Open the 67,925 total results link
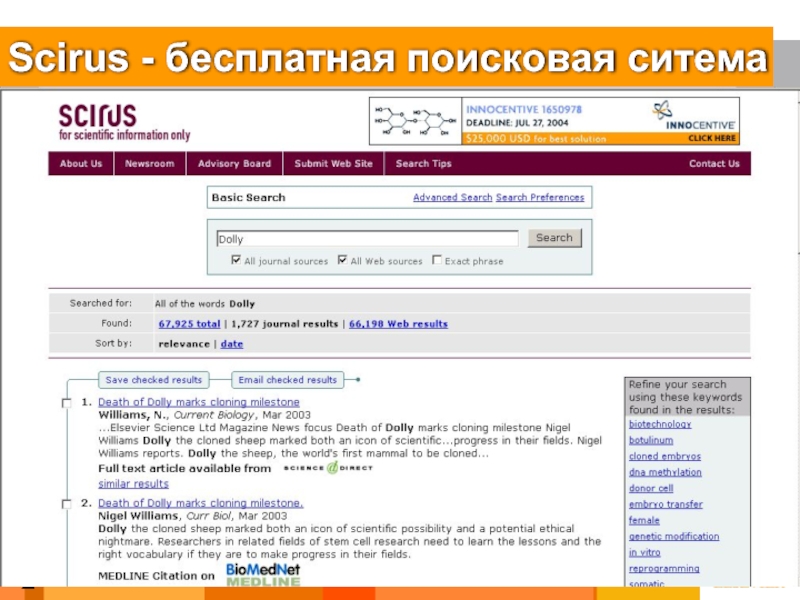The height and width of the screenshot is (600, 800). (x=189, y=324)
